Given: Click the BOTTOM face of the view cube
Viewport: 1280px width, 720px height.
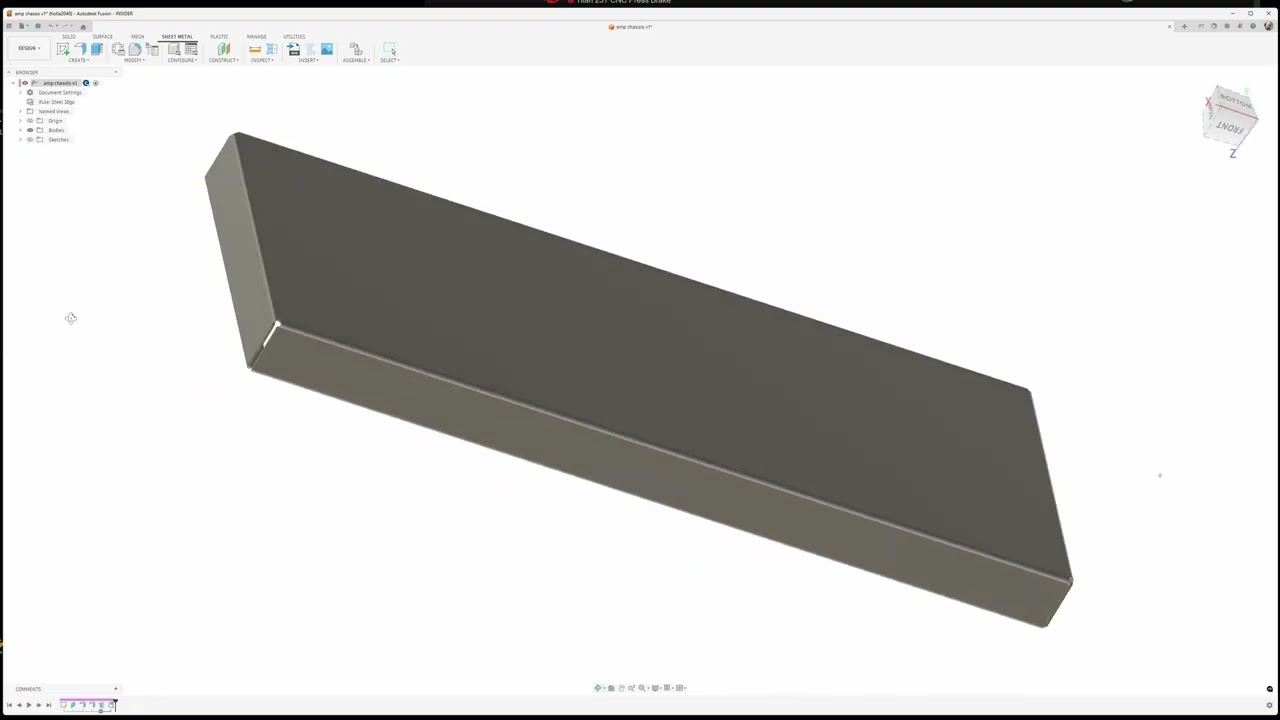Looking at the screenshot, I should click(x=1235, y=102).
